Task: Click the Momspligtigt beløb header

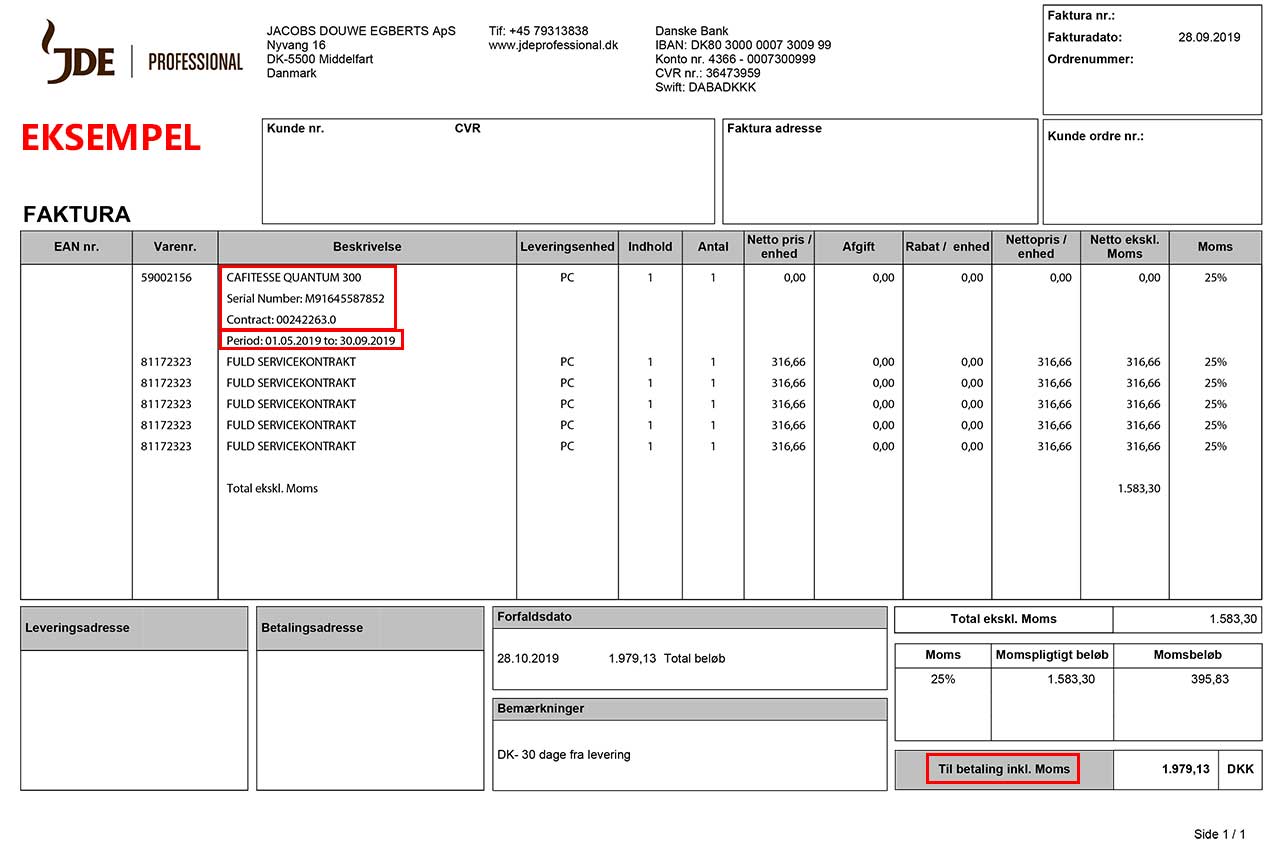Action: (x=1052, y=655)
